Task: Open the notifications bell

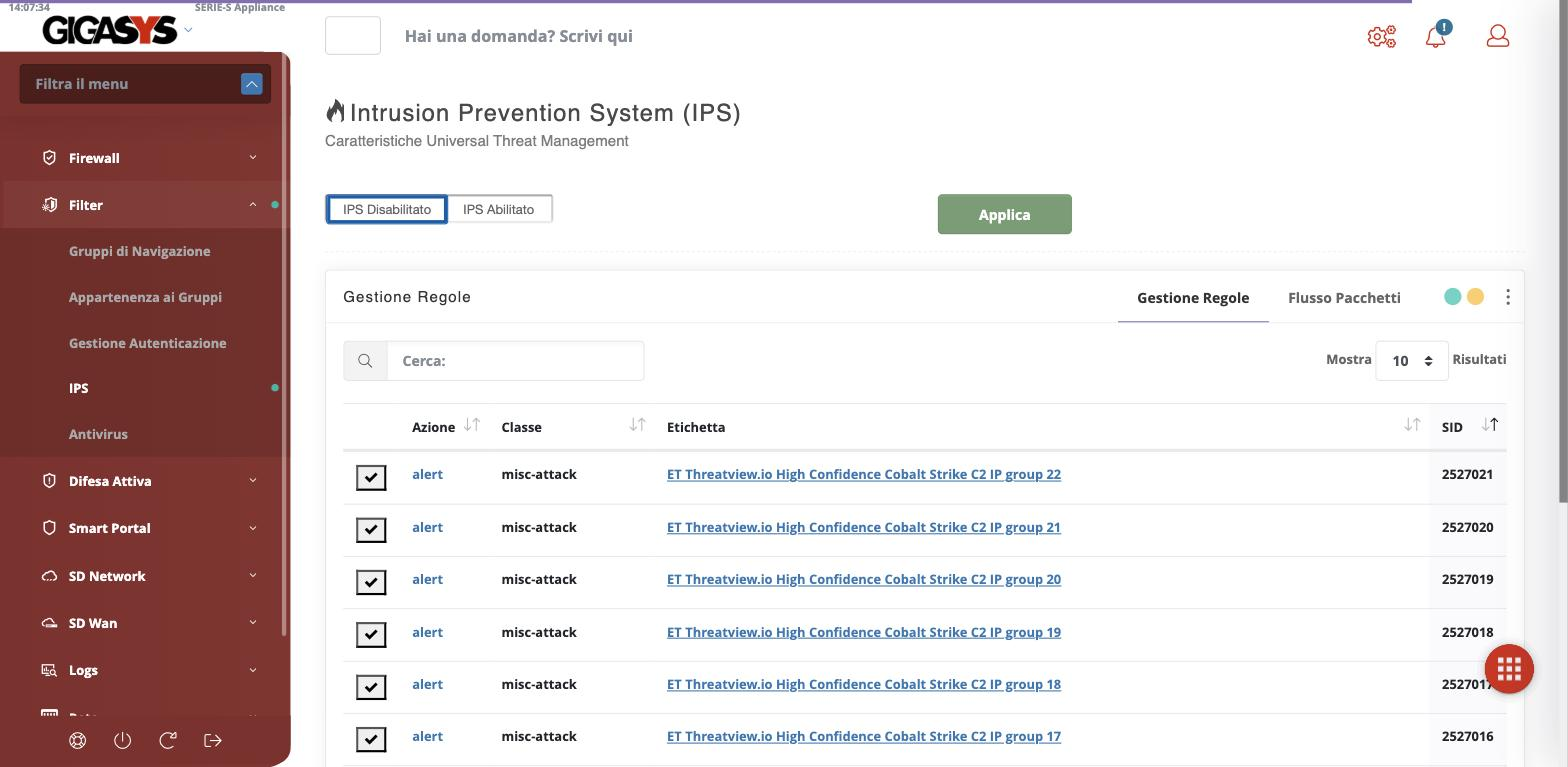Action: pyautogui.click(x=1436, y=36)
